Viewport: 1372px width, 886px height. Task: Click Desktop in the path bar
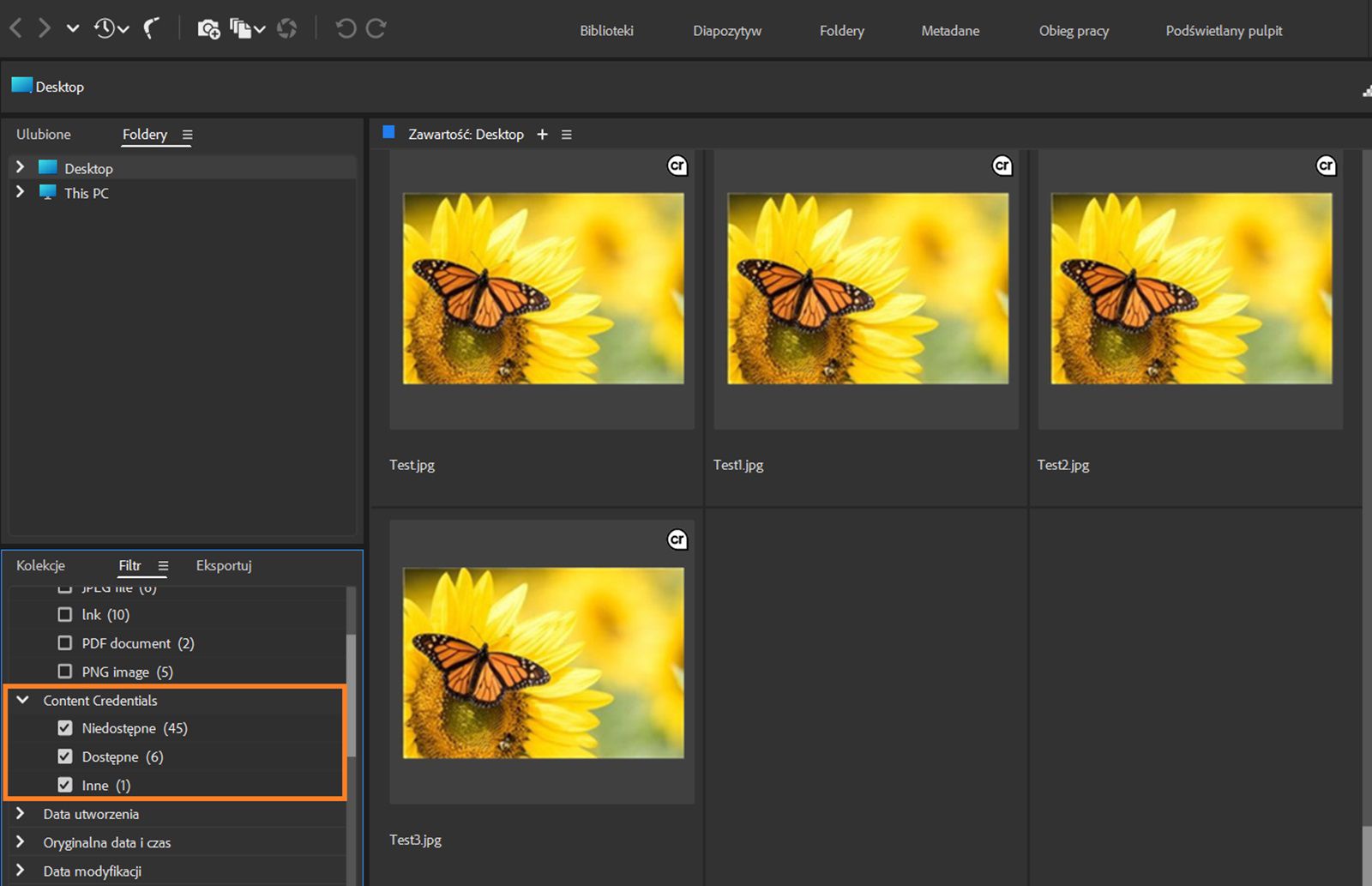tap(60, 87)
